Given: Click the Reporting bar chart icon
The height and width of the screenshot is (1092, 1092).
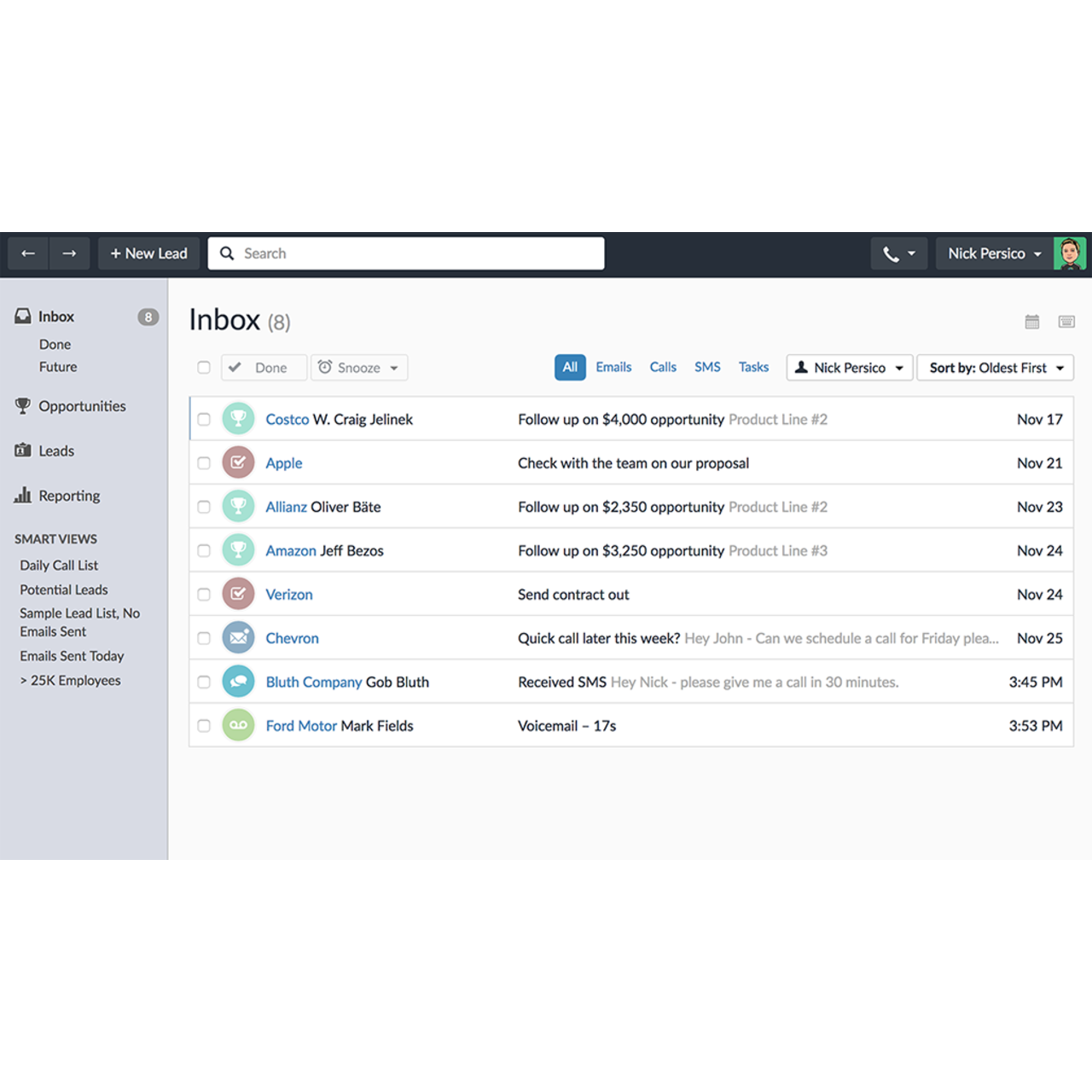Looking at the screenshot, I should pos(24,495).
